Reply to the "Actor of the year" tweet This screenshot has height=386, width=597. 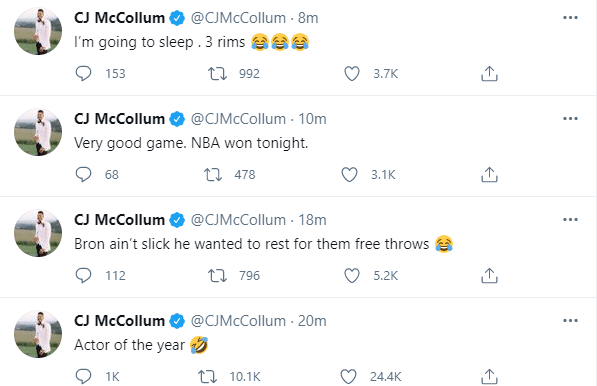(x=83, y=376)
